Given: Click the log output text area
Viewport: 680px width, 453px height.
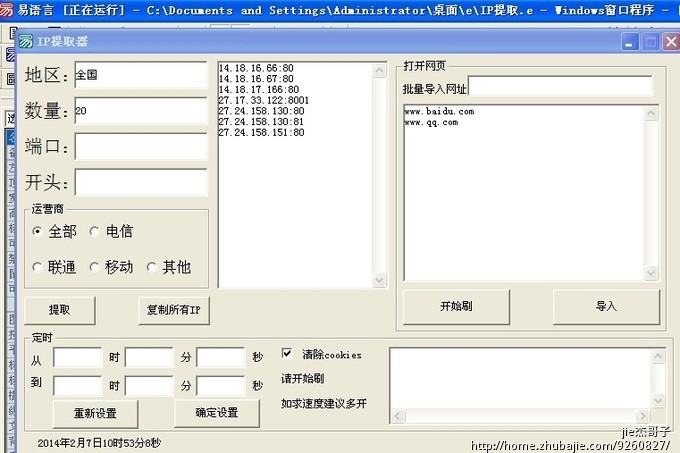Looking at the screenshot, I should point(520,379).
